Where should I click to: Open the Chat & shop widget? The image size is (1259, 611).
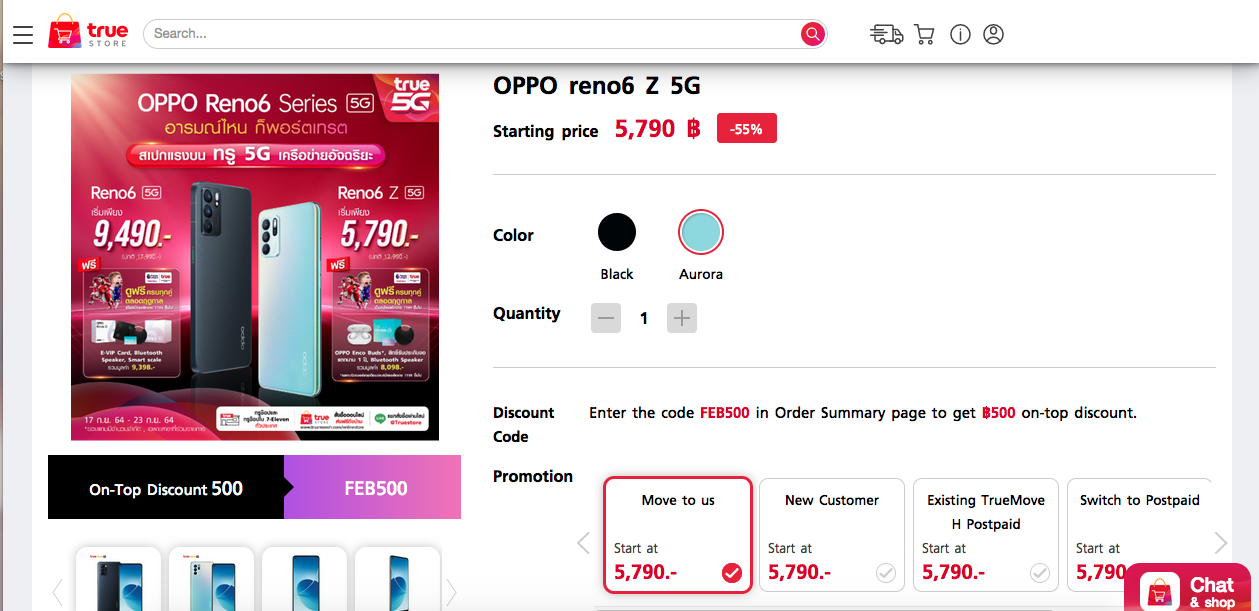point(1190,590)
